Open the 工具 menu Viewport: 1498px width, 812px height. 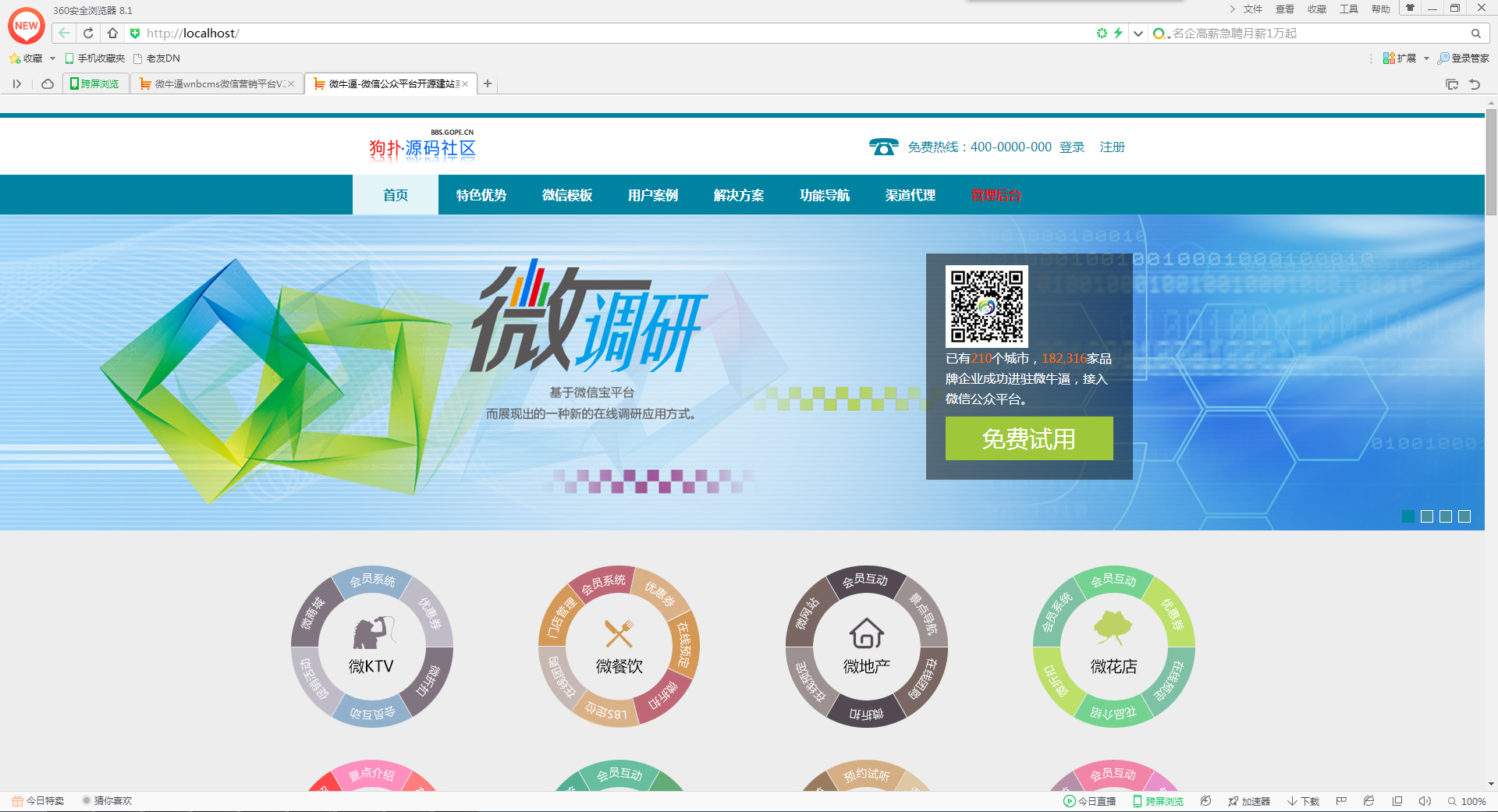[1349, 9]
